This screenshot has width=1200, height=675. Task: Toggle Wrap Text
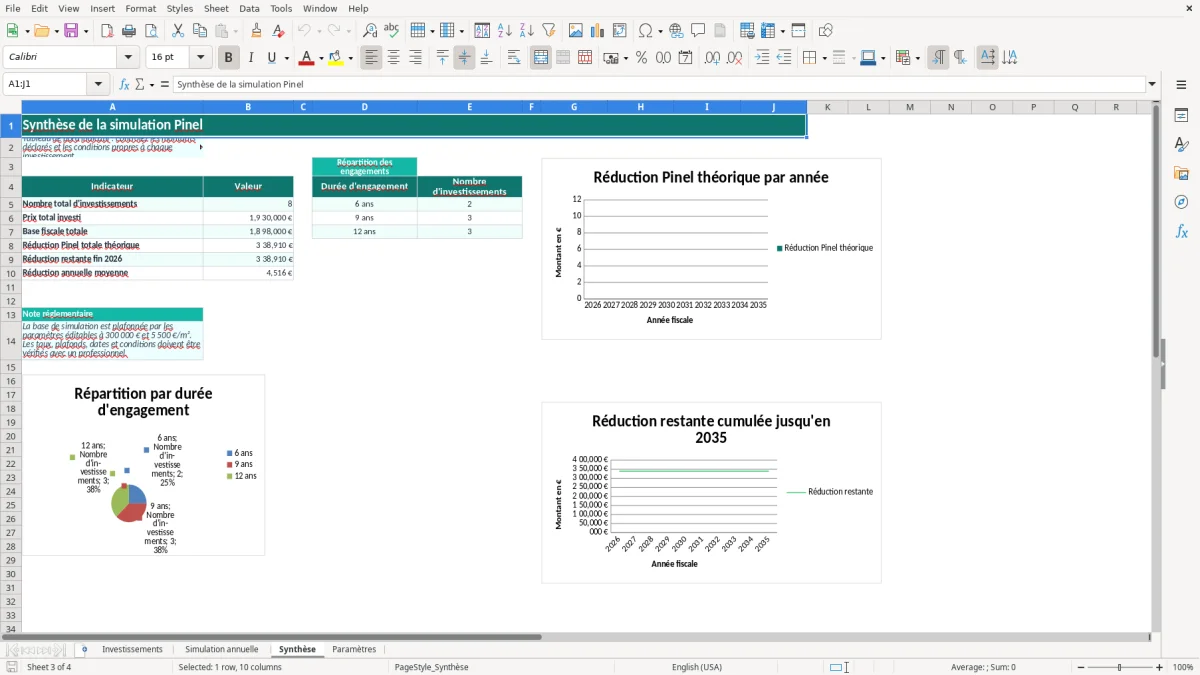pyautogui.click(x=514, y=58)
